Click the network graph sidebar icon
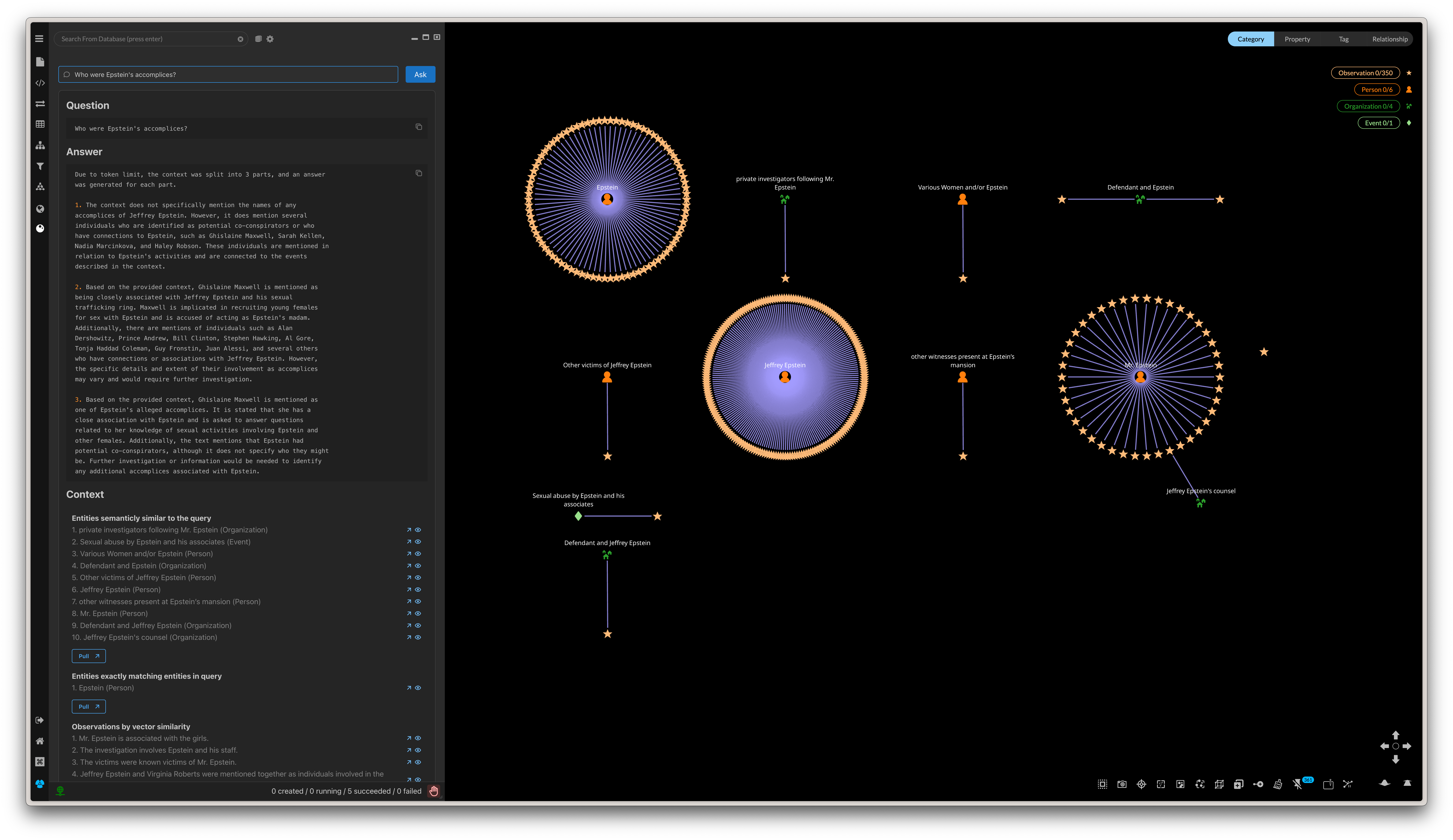This screenshot has width=1453, height=840. pos(40,186)
